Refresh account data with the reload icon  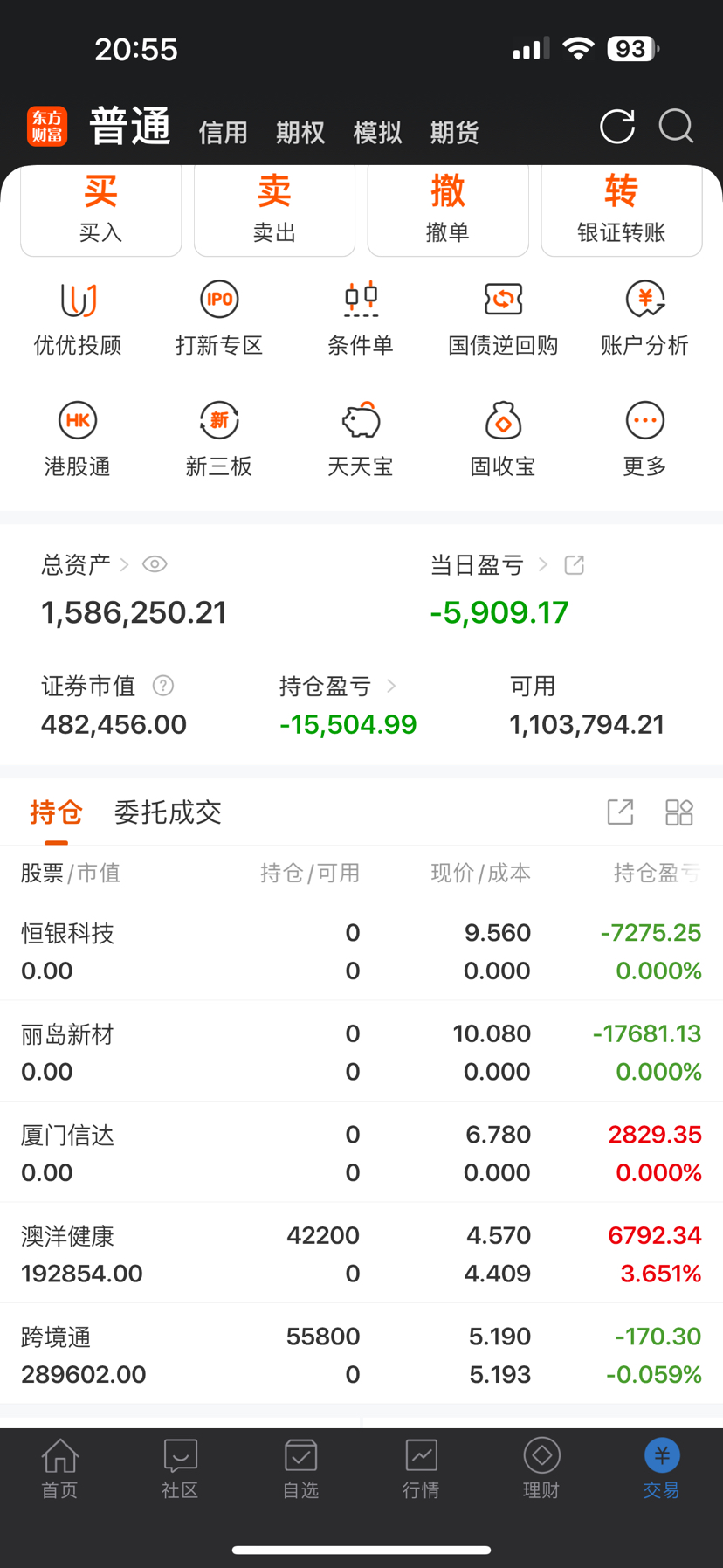tap(617, 127)
